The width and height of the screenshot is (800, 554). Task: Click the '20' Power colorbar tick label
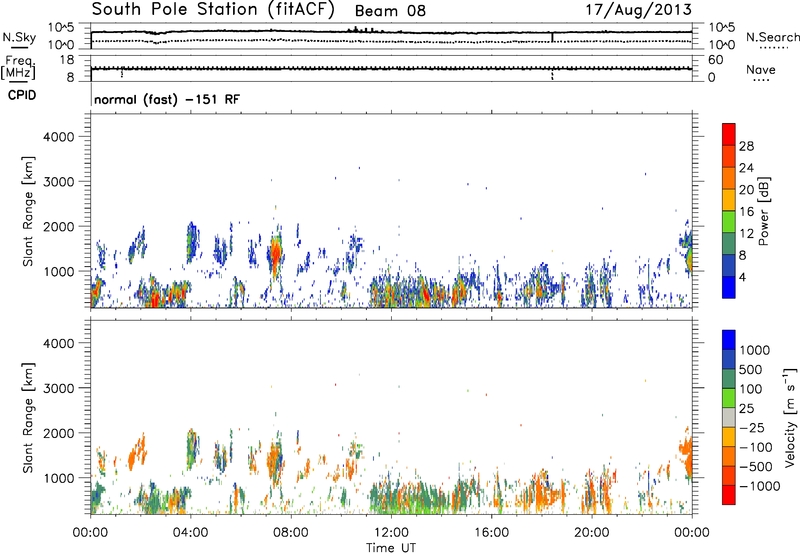point(746,190)
